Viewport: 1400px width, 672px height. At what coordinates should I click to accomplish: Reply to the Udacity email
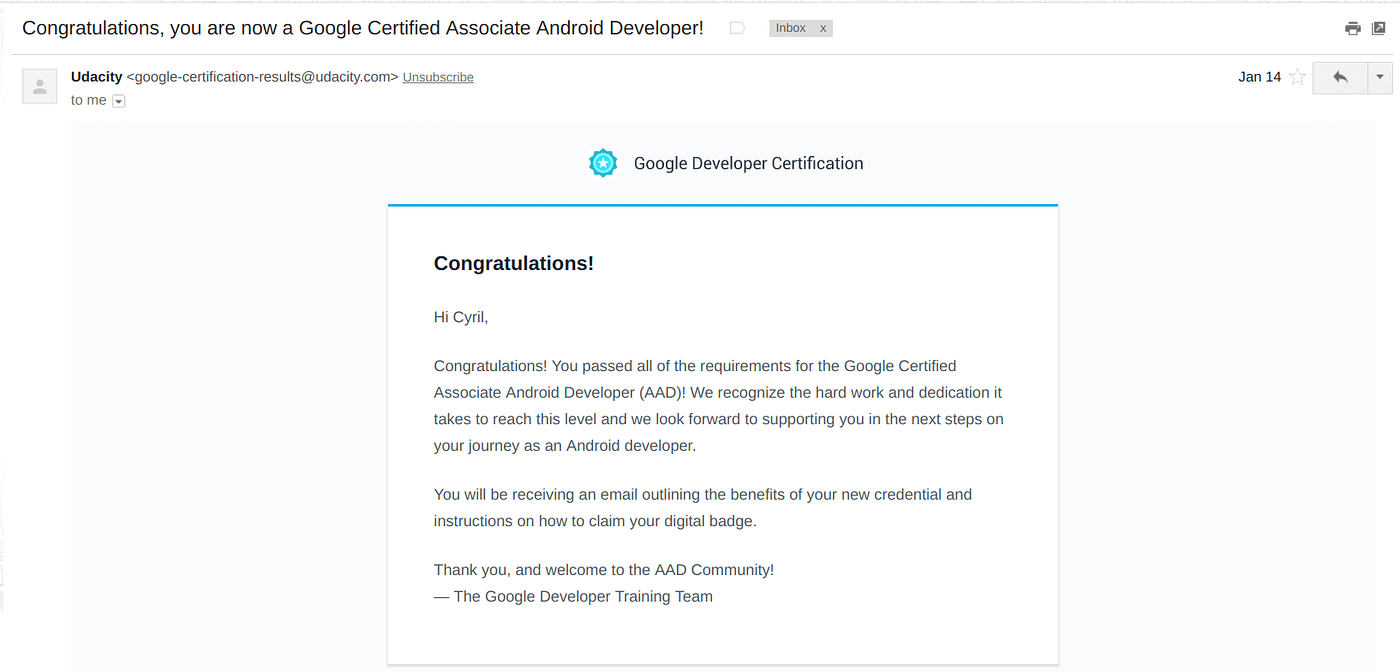pos(1340,77)
